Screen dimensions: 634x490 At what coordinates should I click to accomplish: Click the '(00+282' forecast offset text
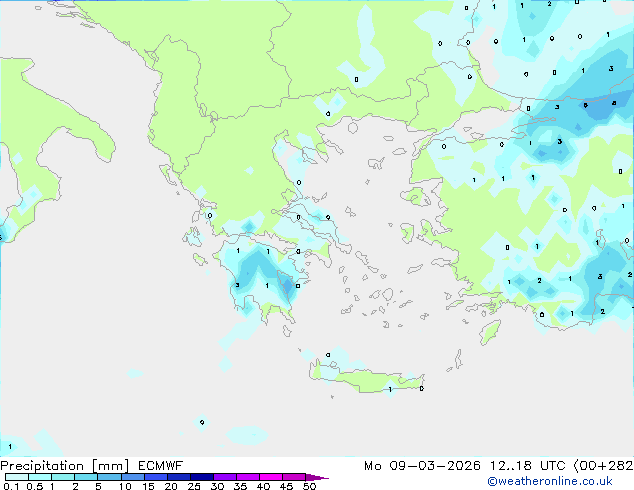click(x=603, y=466)
